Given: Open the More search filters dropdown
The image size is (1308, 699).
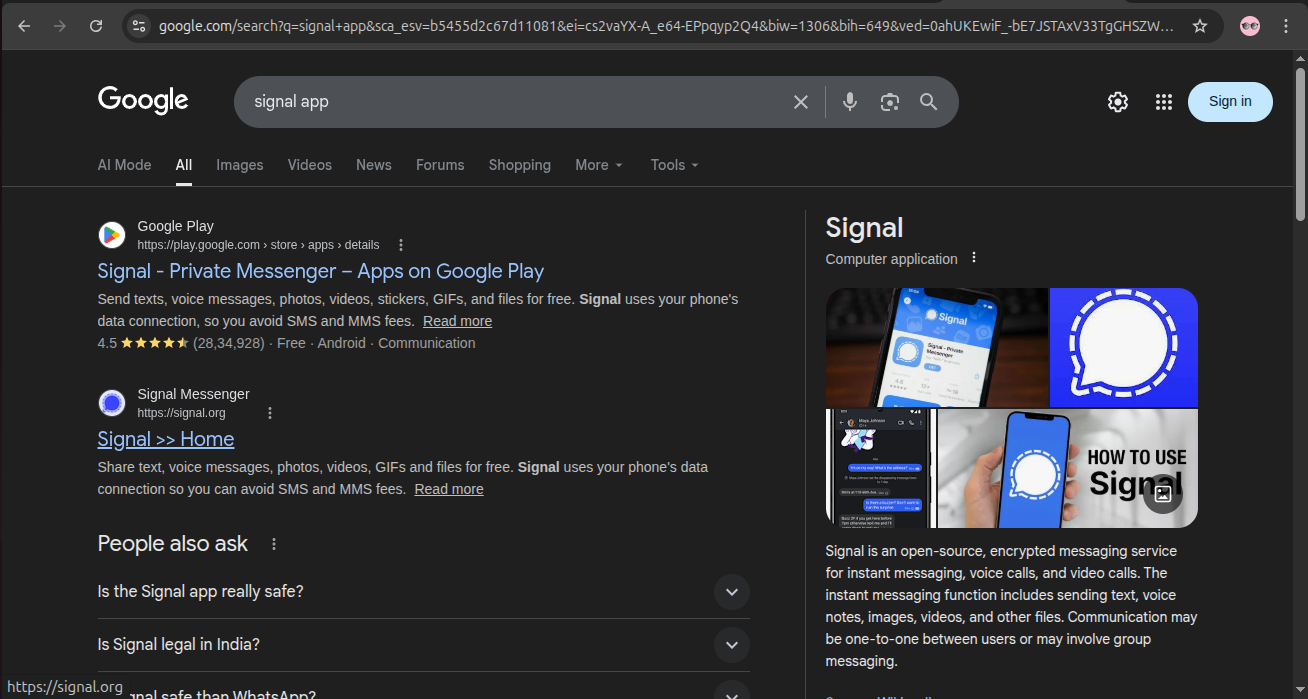Looking at the screenshot, I should (x=599, y=165).
